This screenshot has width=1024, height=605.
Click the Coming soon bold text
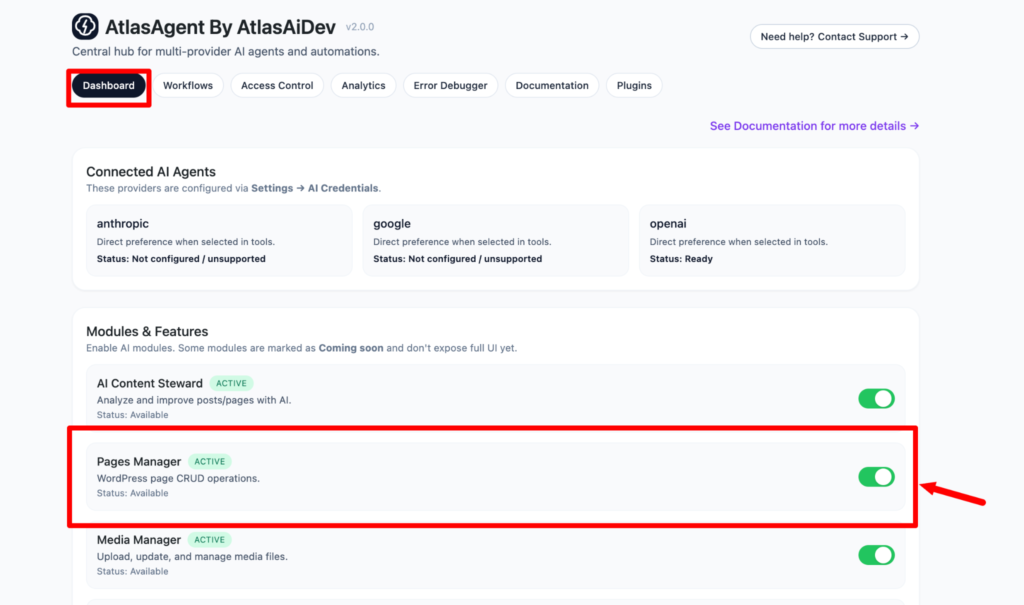point(351,348)
